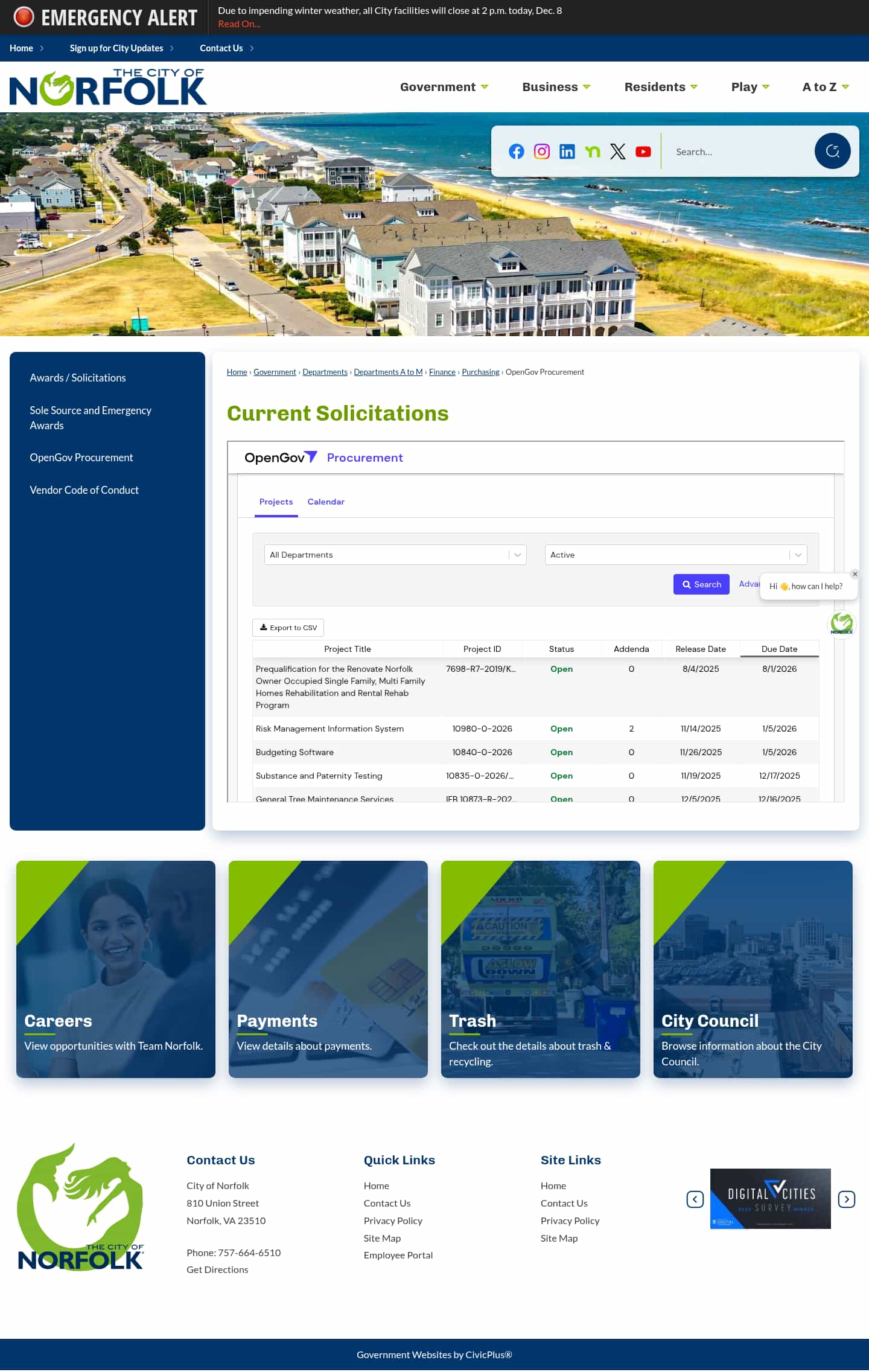The width and height of the screenshot is (869, 1372).
Task: Click Site Map under Site Links
Action: click(x=559, y=1238)
